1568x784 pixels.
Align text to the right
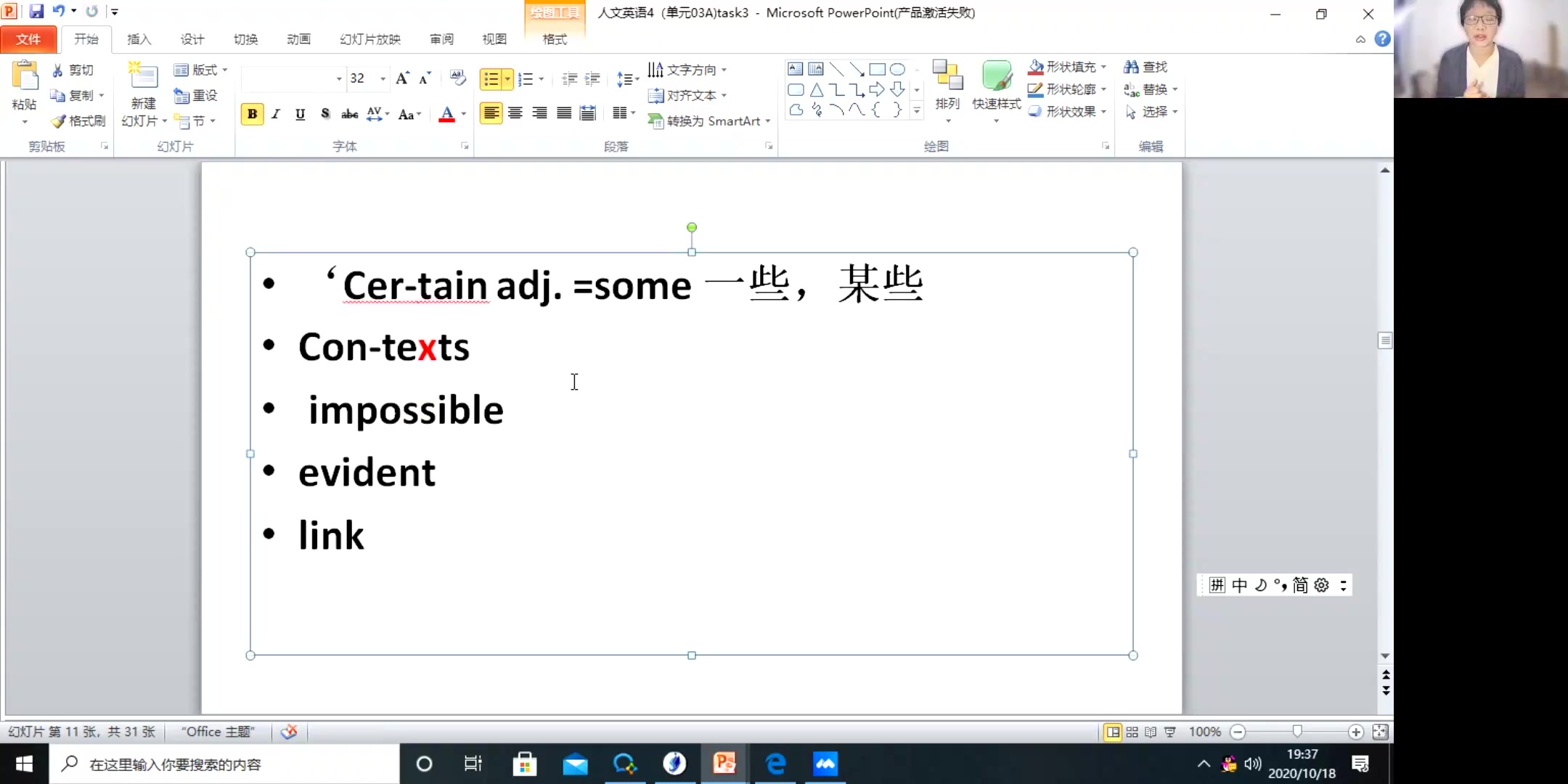click(x=539, y=113)
